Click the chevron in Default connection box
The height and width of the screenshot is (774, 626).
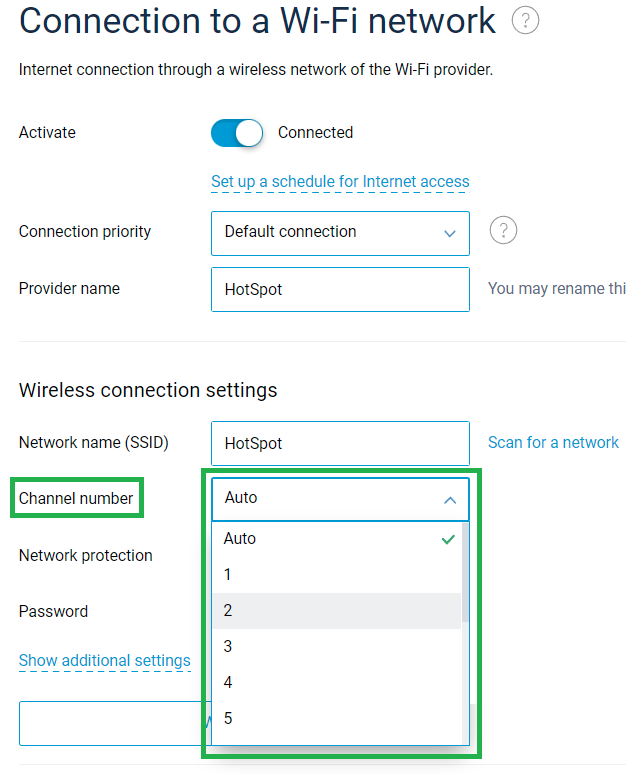450,233
